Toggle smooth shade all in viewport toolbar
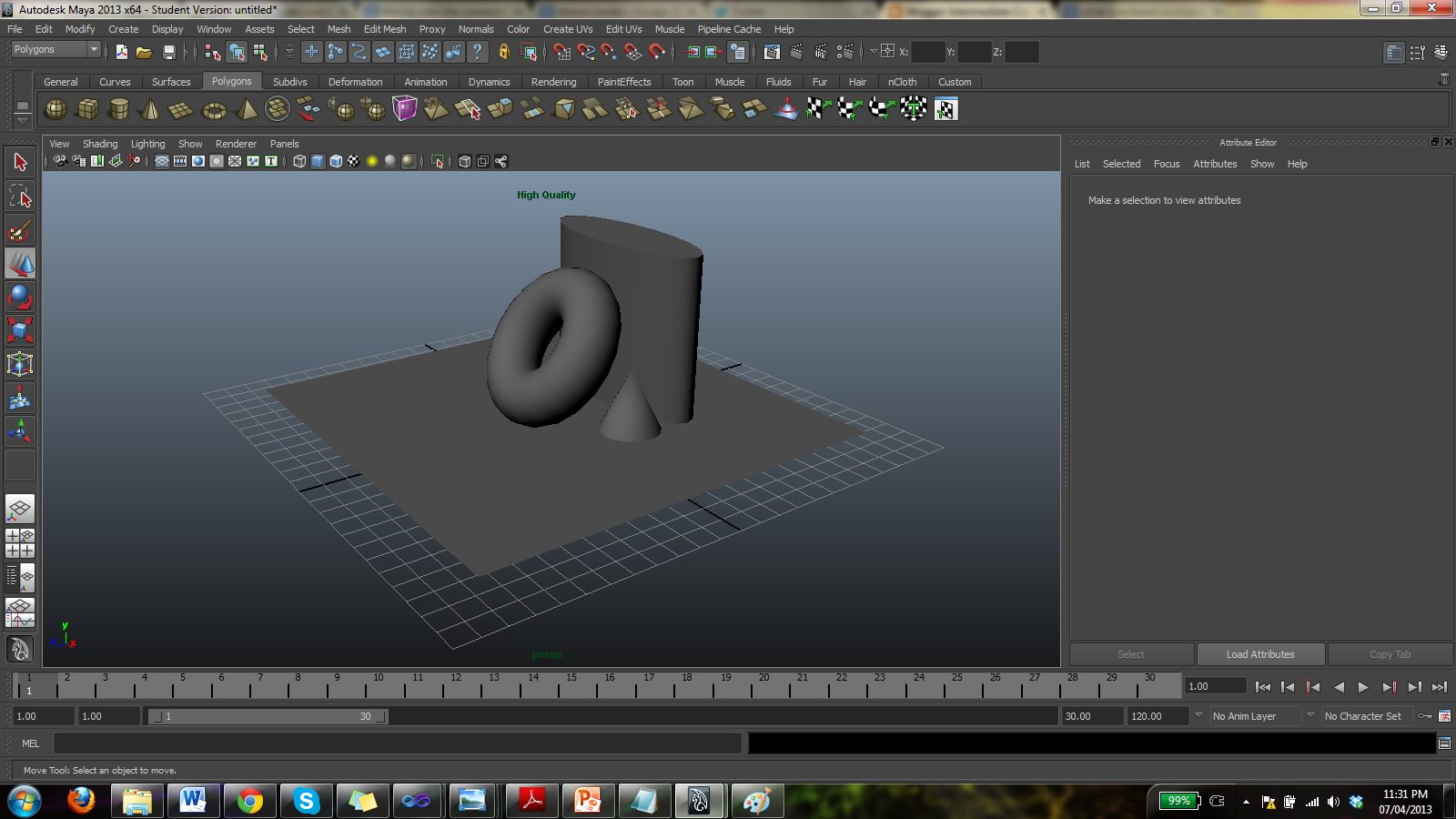Viewport: 1456px width, 819px height. tap(318, 161)
